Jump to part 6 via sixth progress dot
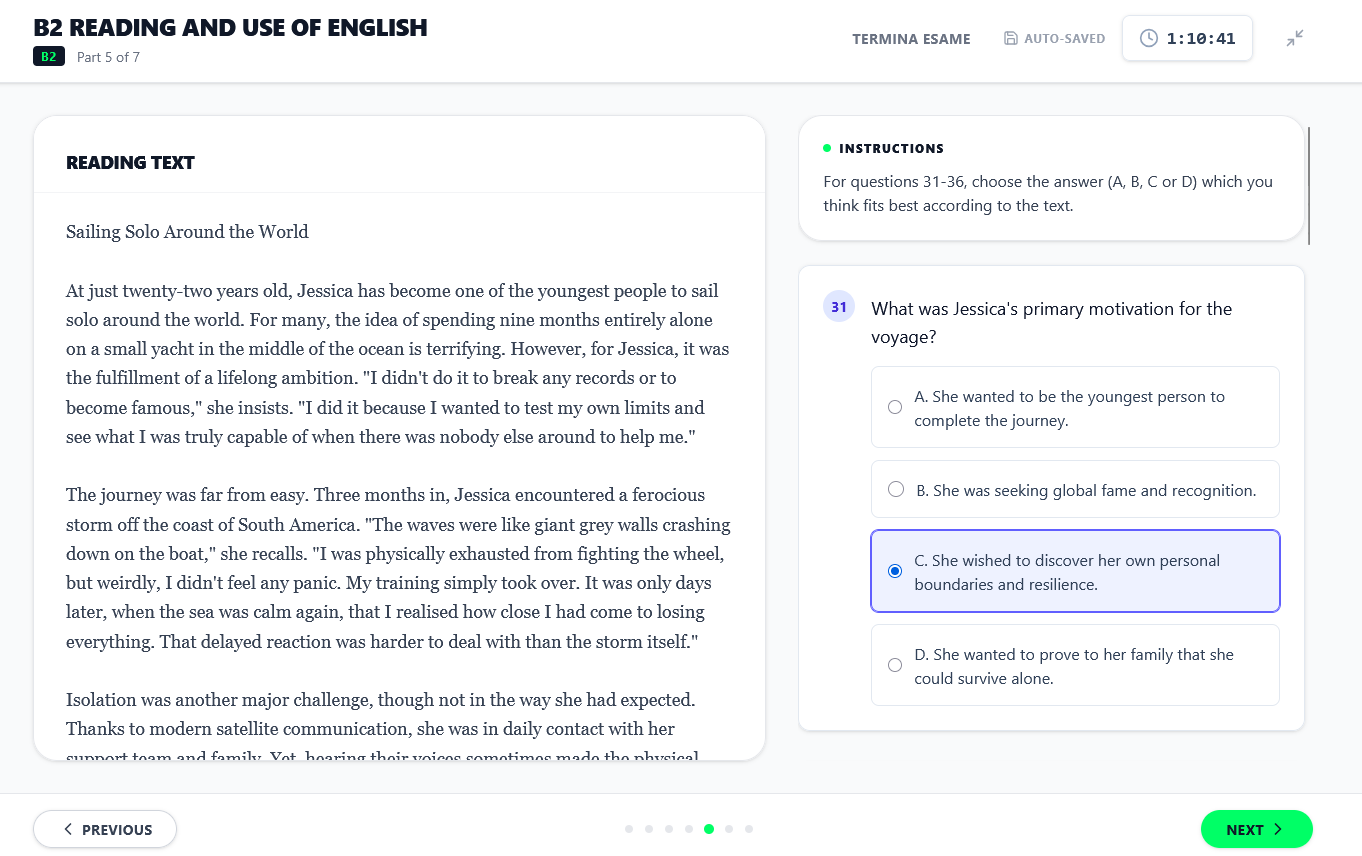1362x856 pixels. [x=729, y=829]
